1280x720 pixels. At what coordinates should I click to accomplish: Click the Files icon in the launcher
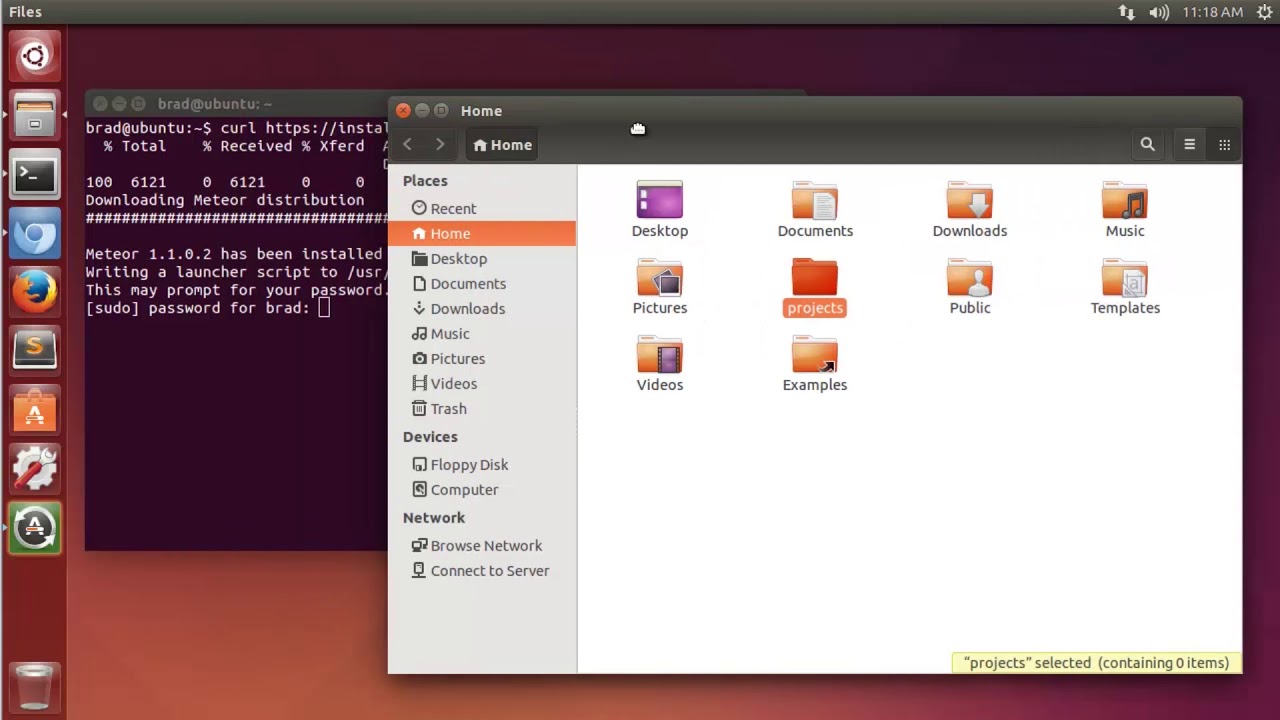35,116
